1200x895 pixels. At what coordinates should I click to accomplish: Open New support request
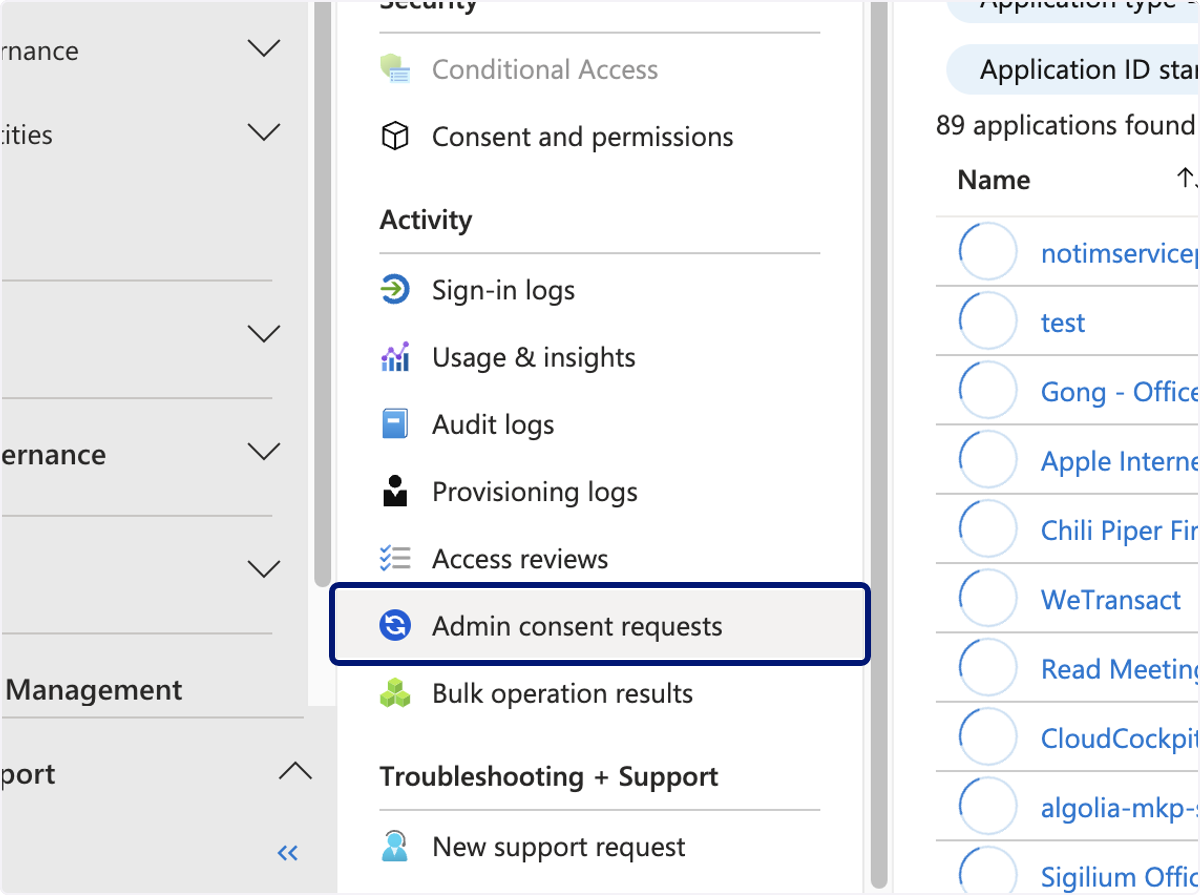pyautogui.click(x=559, y=847)
